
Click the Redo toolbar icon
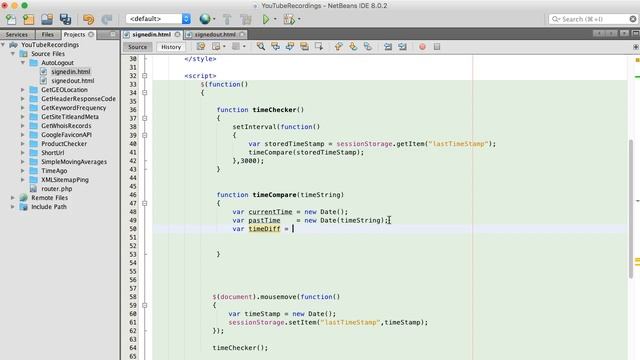pos(107,19)
